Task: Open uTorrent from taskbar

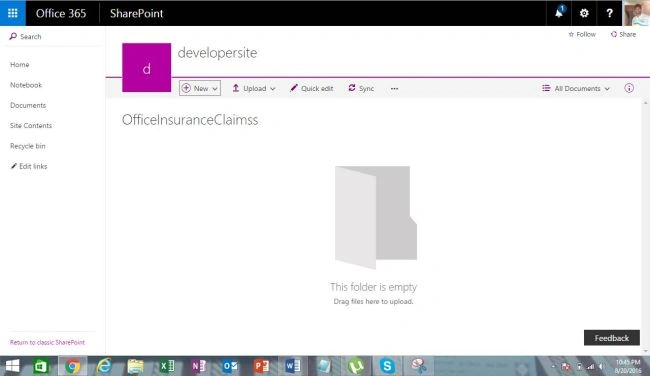Action: 356,366
